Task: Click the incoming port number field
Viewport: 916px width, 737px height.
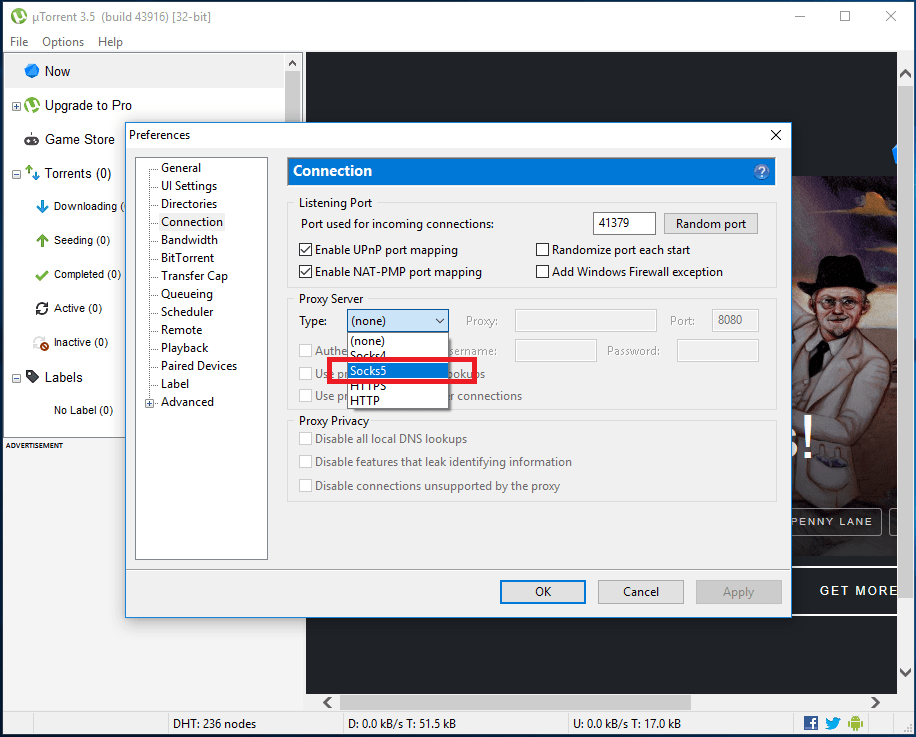Action: point(624,223)
